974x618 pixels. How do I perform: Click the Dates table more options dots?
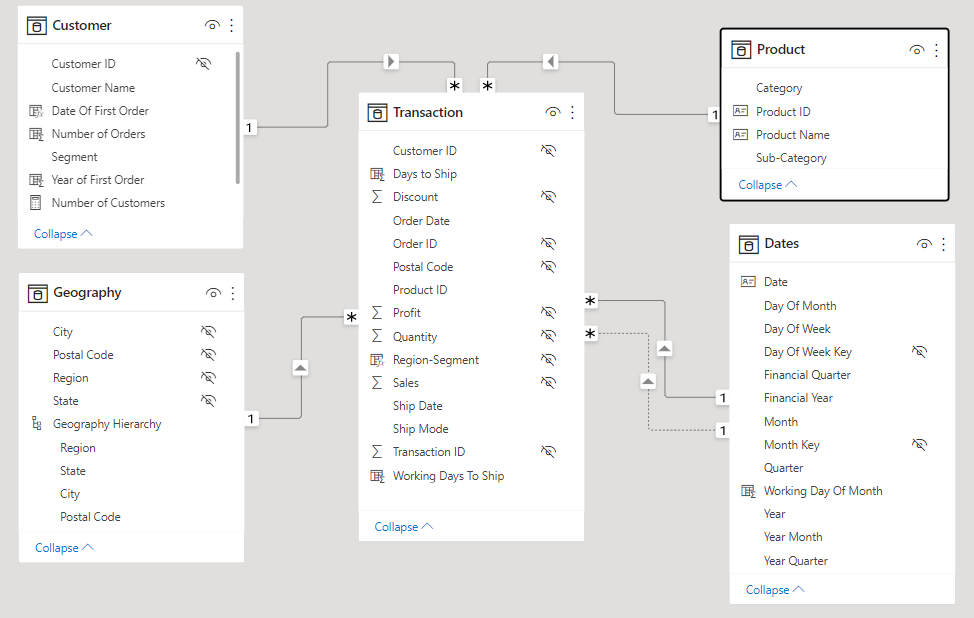point(943,244)
